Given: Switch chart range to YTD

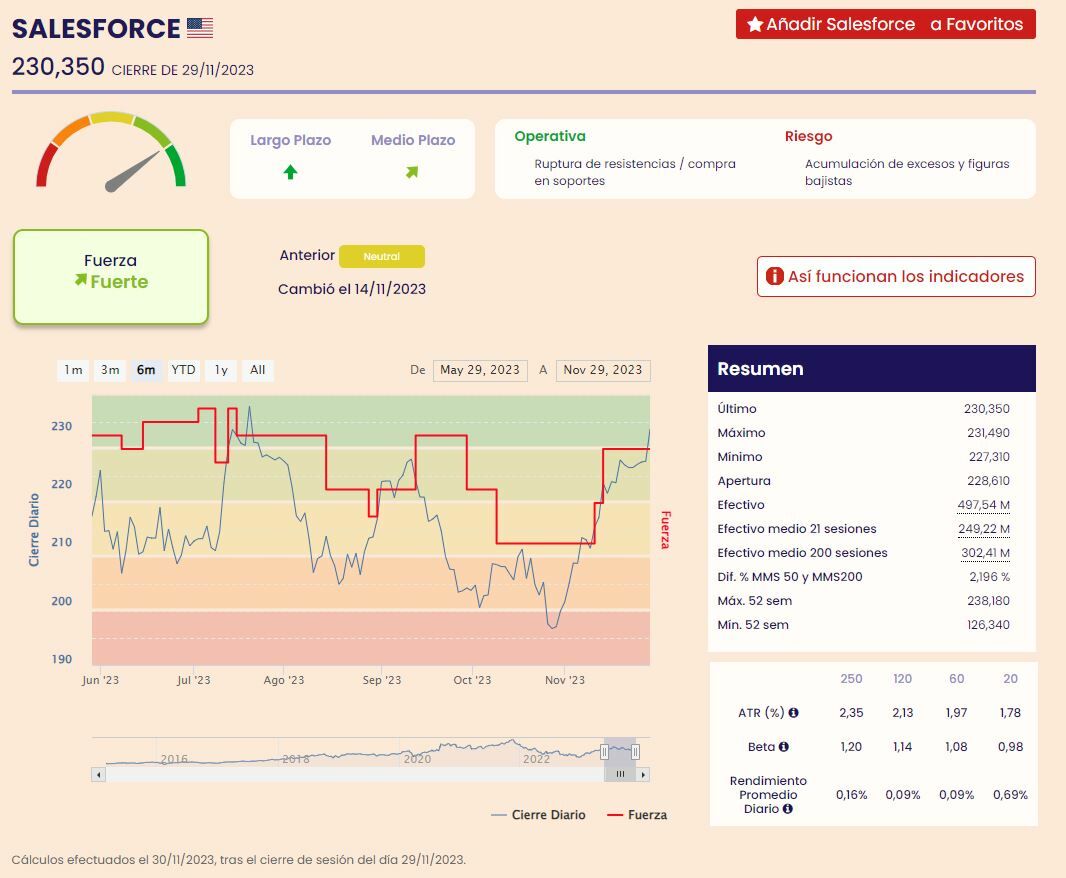Looking at the screenshot, I should tap(183, 370).
